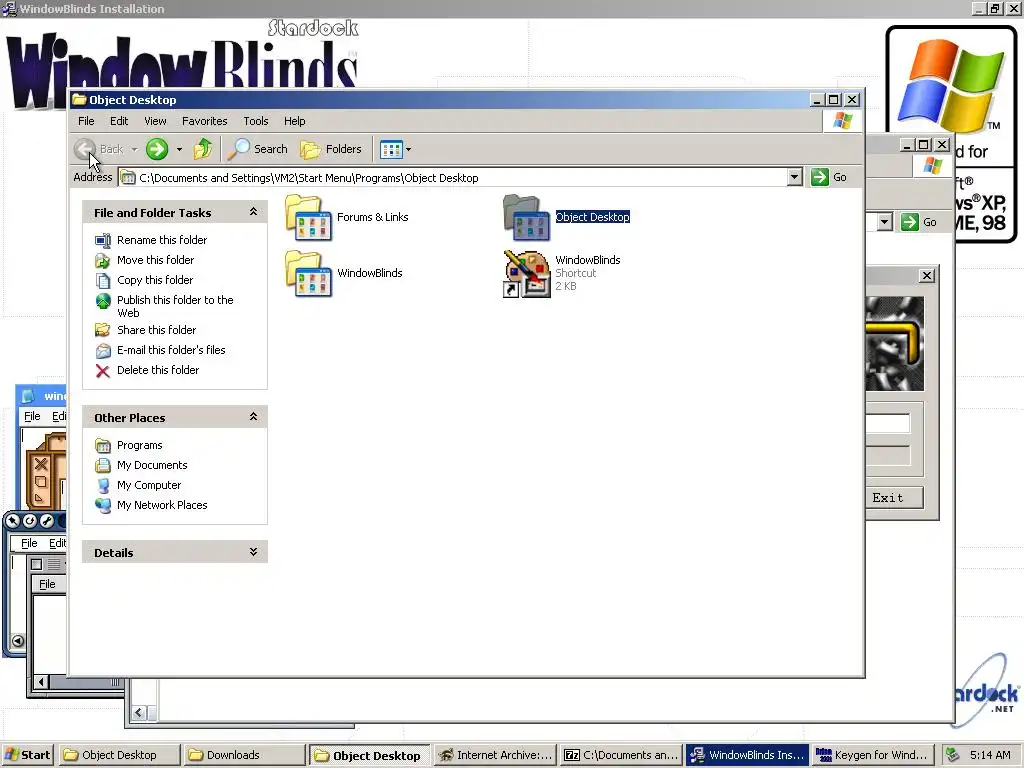Screen dimensions: 1024x768
Task: Click the copy folder task icon
Action: (103, 281)
